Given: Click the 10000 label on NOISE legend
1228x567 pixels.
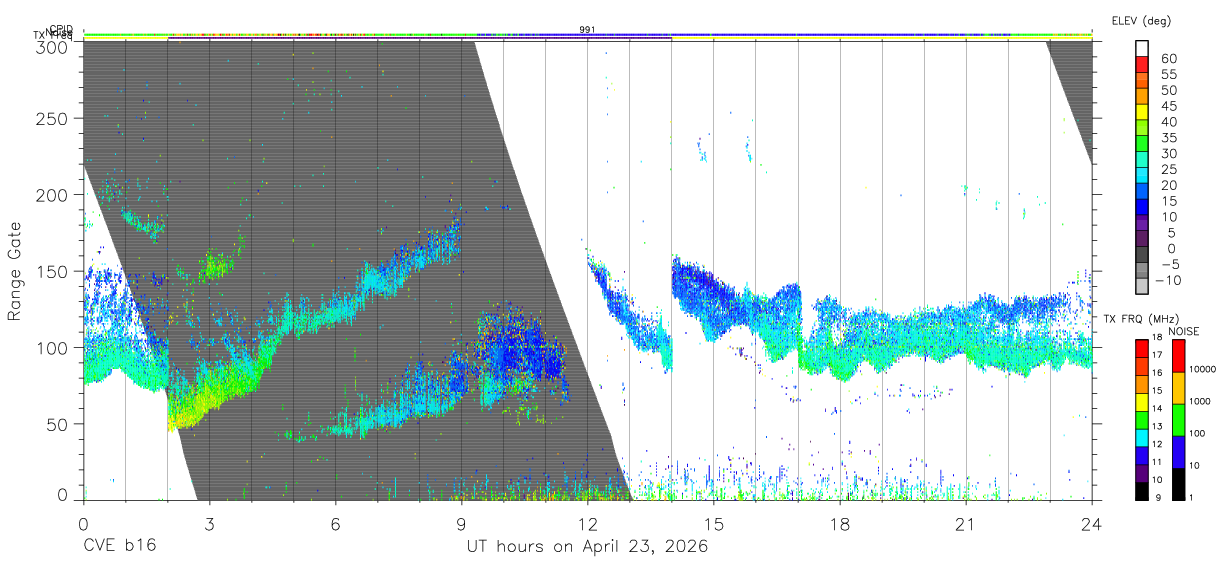Looking at the screenshot, I should [1203, 369].
